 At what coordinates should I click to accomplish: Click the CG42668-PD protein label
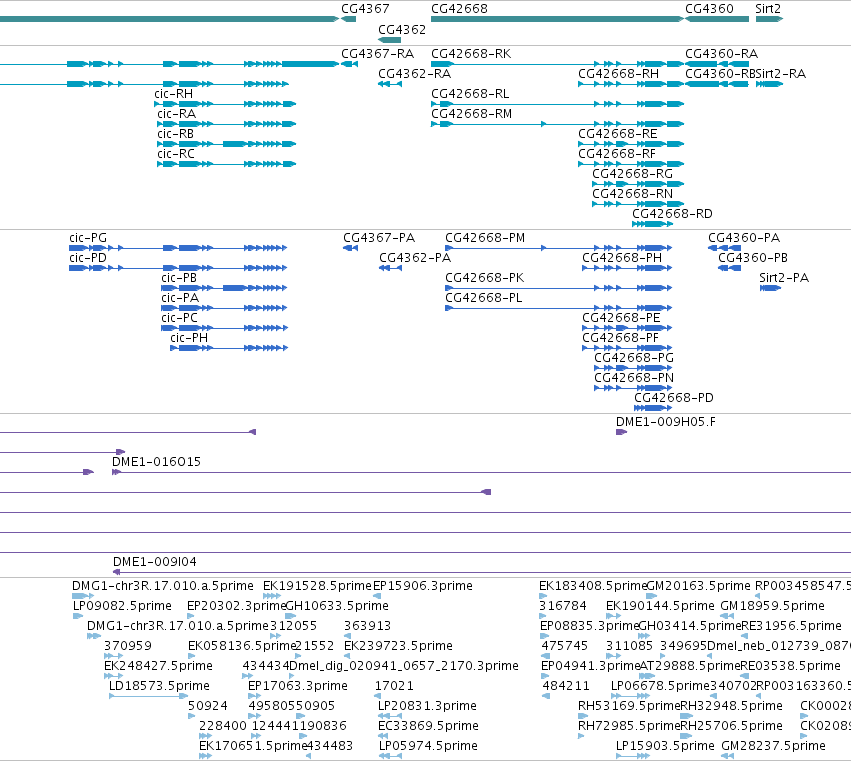coord(674,398)
